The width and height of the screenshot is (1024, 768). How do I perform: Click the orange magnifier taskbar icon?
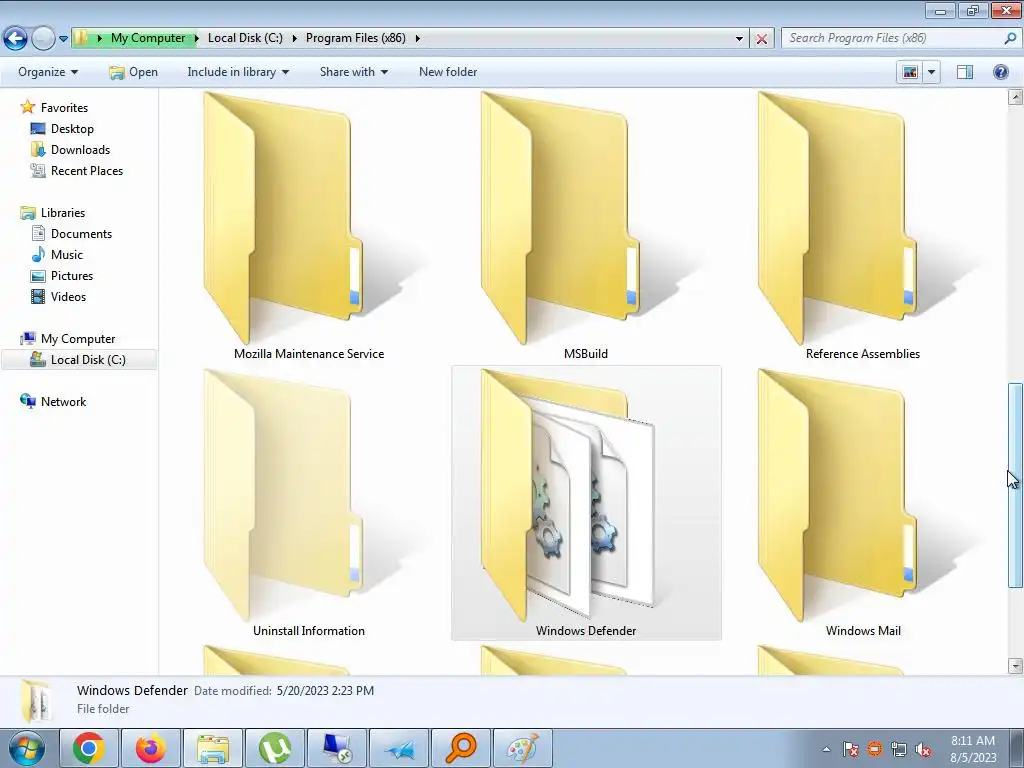pyautogui.click(x=461, y=748)
